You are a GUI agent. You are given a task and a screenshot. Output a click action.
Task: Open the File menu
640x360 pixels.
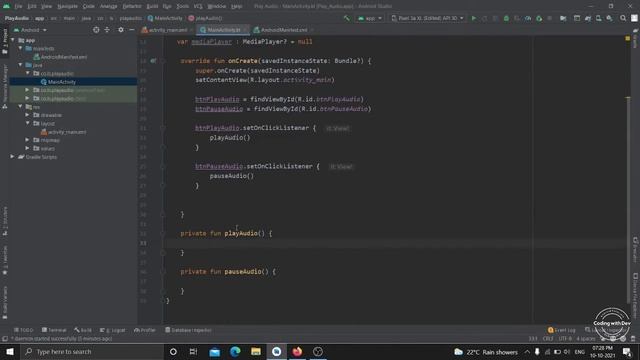coord(18,6)
